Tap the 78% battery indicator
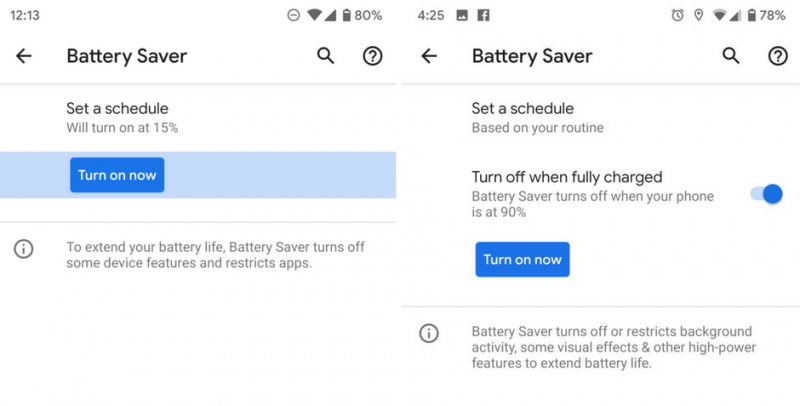 [x=765, y=16]
